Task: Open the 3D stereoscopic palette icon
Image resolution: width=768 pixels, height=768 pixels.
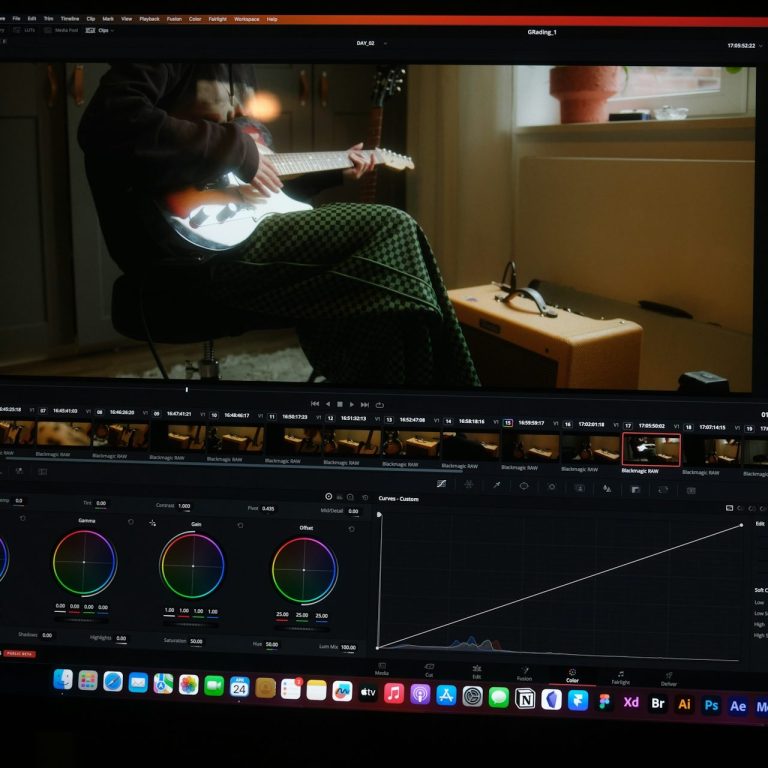Action: [x=691, y=490]
